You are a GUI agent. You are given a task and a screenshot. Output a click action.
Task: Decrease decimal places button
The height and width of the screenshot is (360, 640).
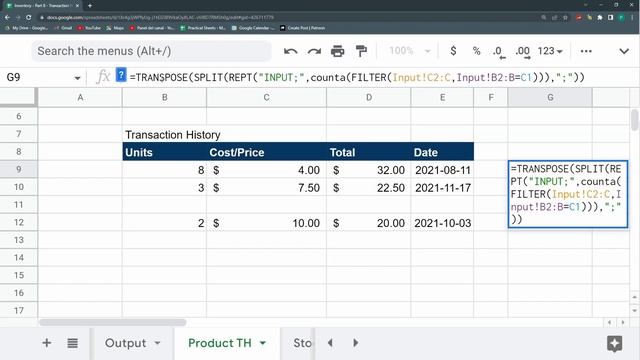tap(498, 52)
